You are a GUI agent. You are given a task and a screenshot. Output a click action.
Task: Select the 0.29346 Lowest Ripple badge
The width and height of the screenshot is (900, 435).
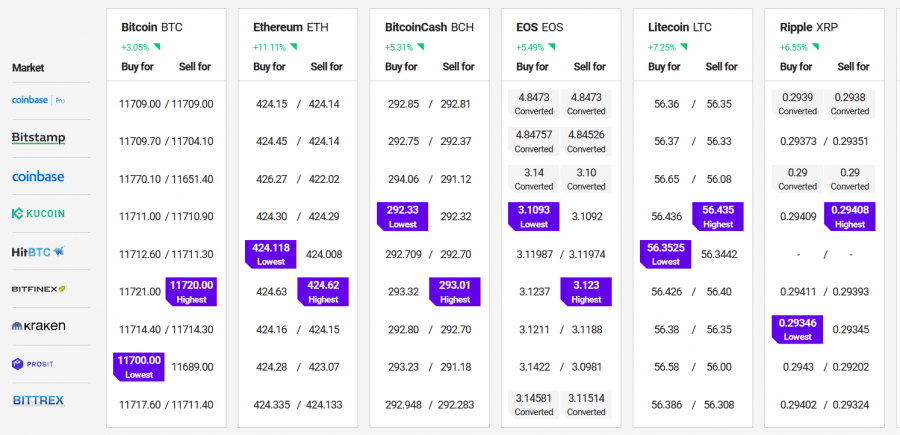point(797,329)
